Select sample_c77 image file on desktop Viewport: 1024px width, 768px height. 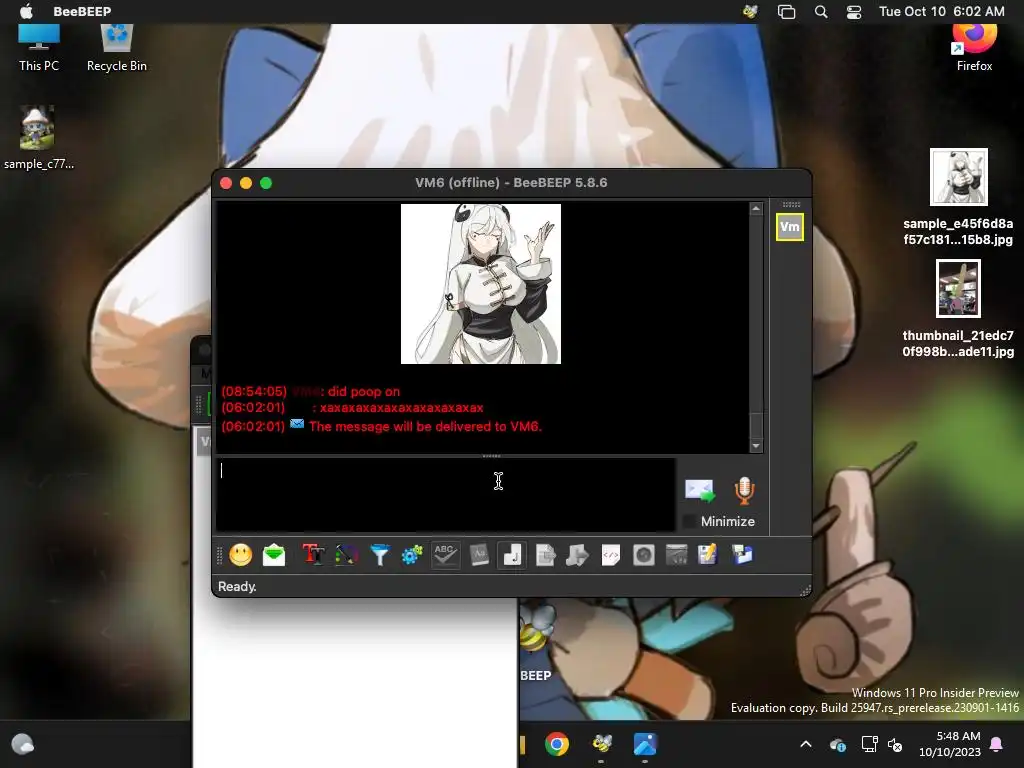tap(38, 138)
